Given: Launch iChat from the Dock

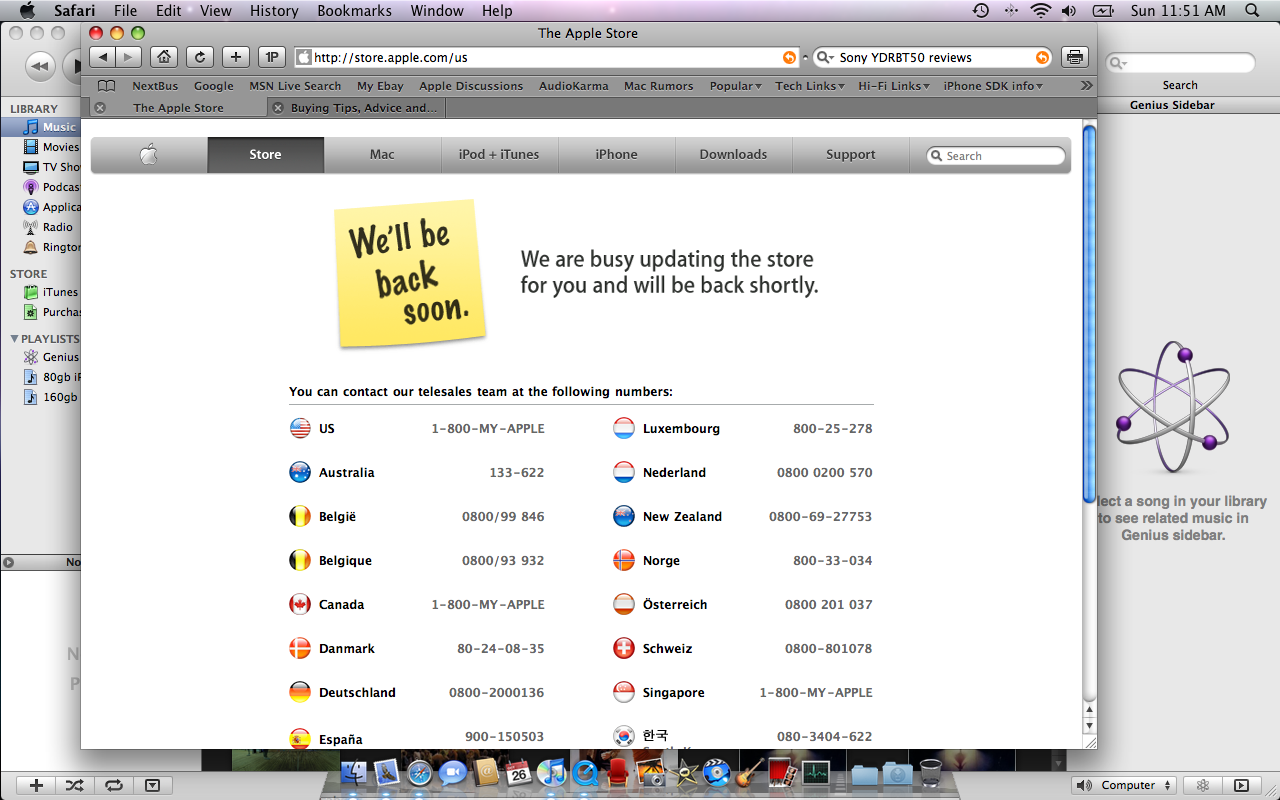Looking at the screenshot, I should [x=453, y=773].
